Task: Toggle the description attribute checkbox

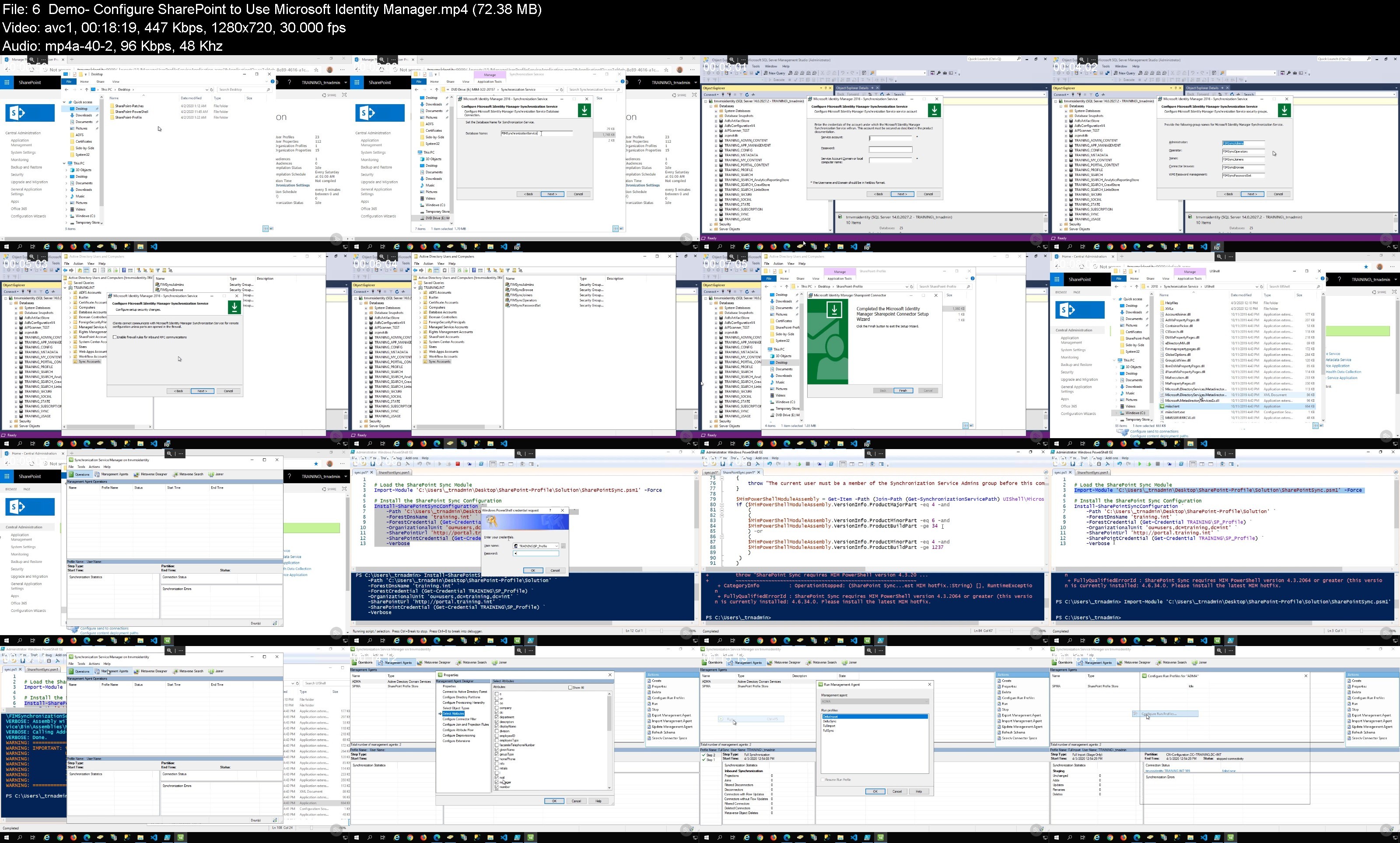Action: [x=497, y=722]
